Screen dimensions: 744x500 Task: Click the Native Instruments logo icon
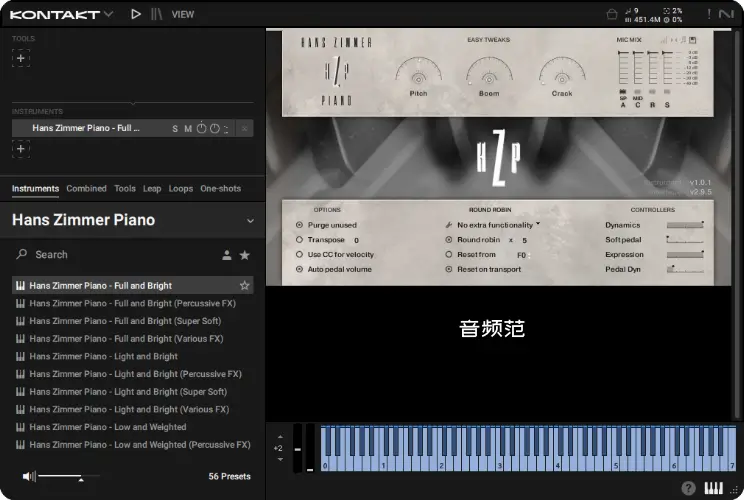tap(726, 14)
